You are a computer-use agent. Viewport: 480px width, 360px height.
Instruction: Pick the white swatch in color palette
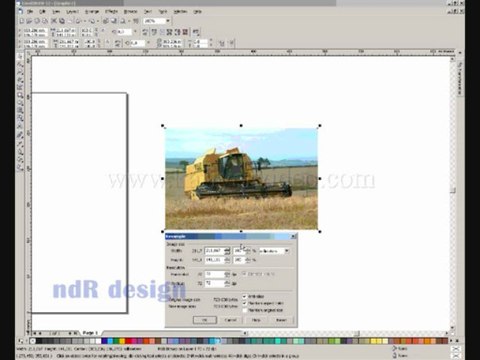pyautogui.click(x=98, y=341)
